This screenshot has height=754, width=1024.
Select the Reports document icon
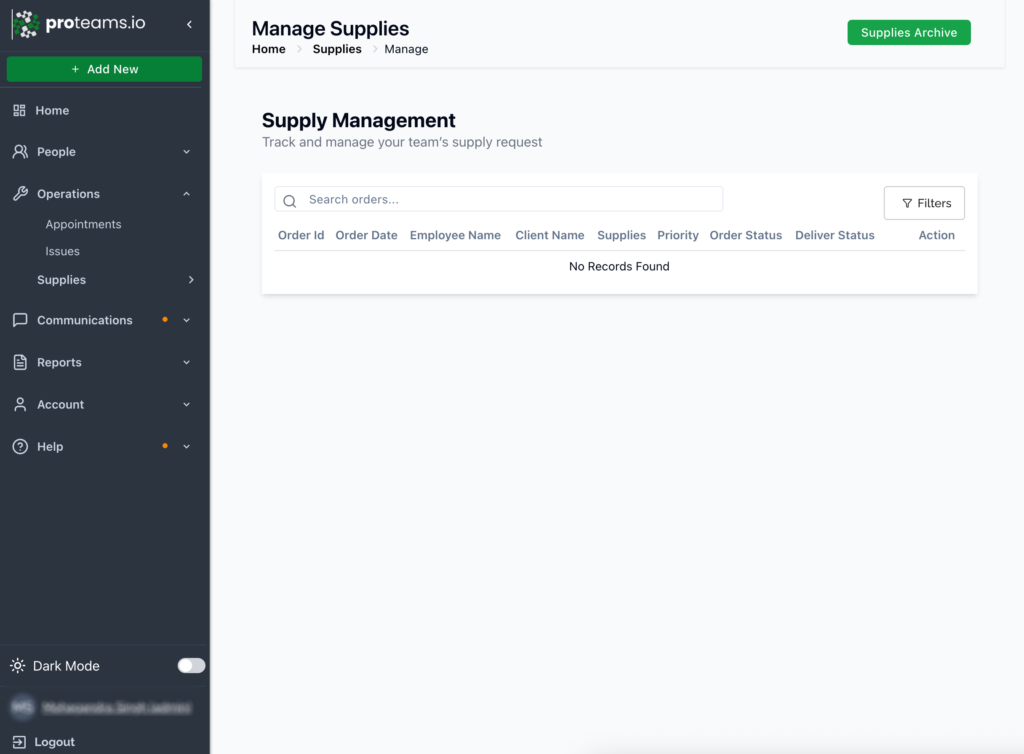coord(20,362)
